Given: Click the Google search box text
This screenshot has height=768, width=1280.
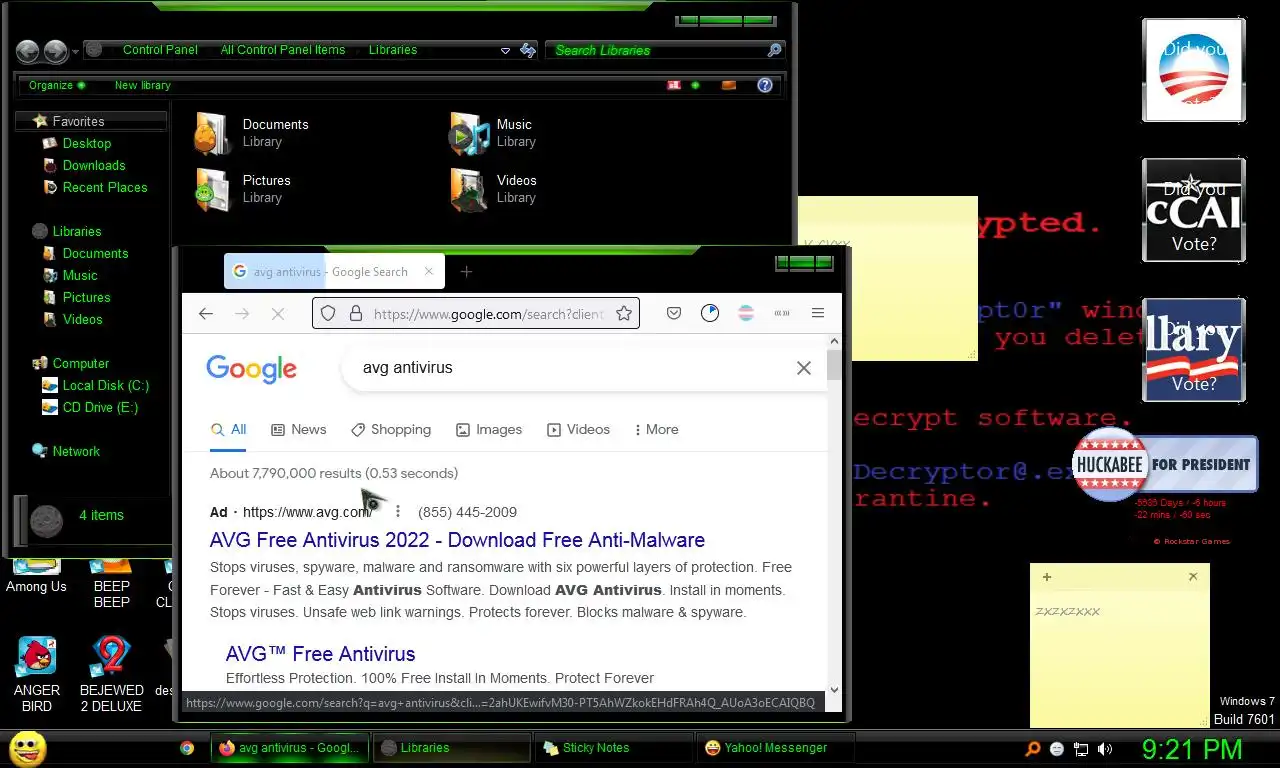Looking at the screenshot, I should pos(408,368).
